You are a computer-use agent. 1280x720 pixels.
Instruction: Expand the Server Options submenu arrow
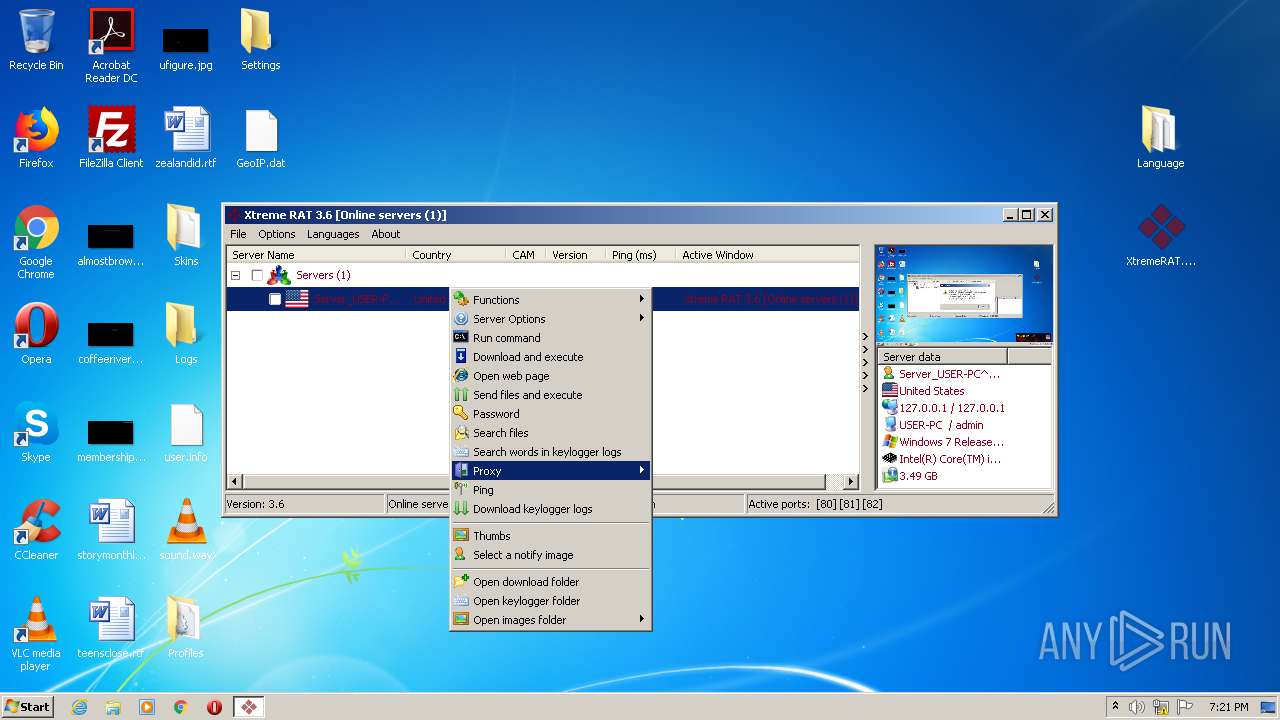(642, 318)
